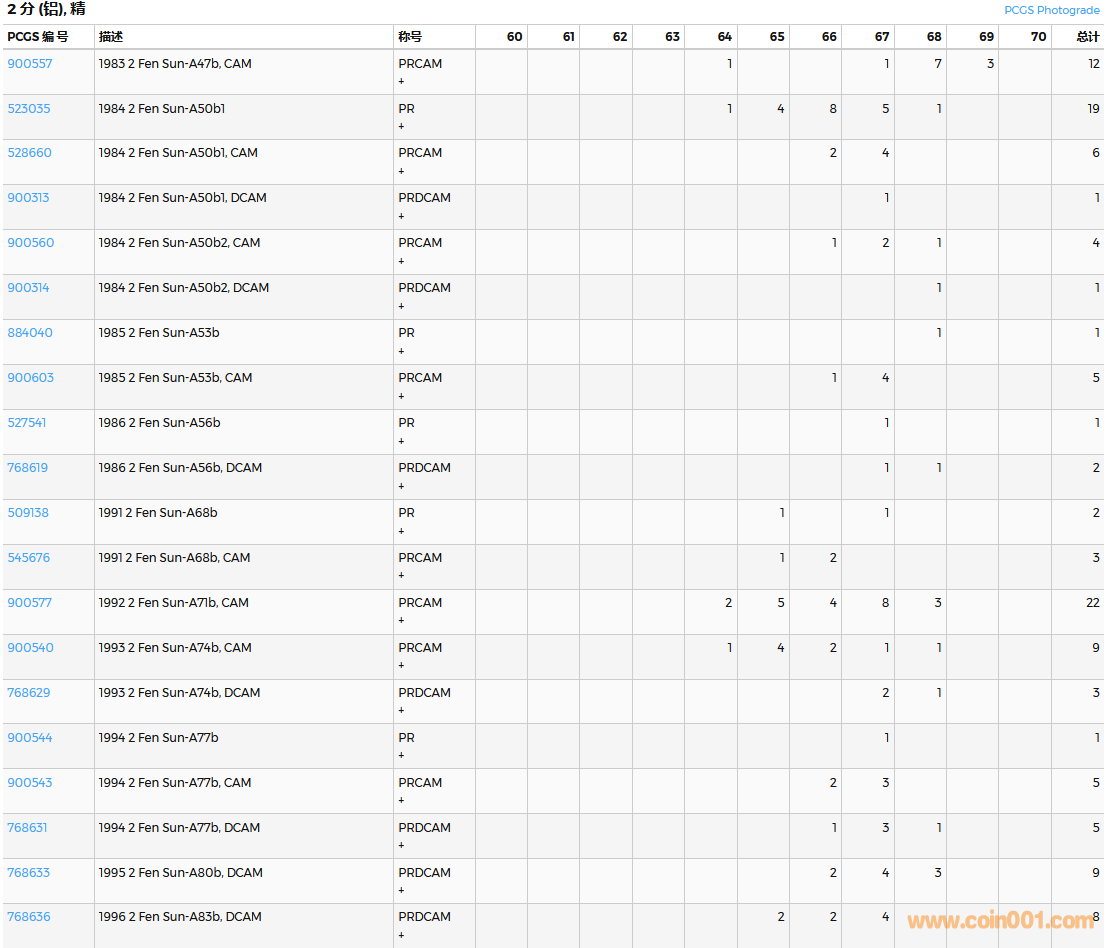
Task: Select PCGS number 768619 link
Action: 28,468
